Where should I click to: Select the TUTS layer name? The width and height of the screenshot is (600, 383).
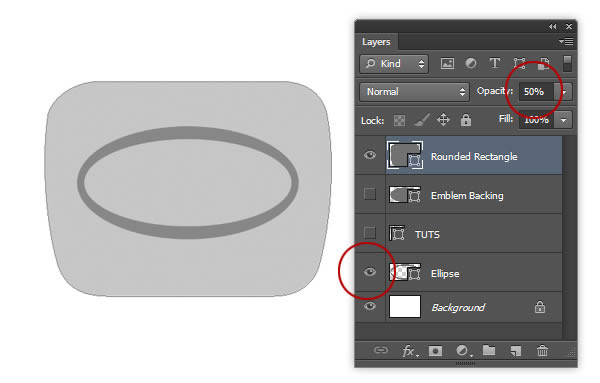tap(427, 235)
